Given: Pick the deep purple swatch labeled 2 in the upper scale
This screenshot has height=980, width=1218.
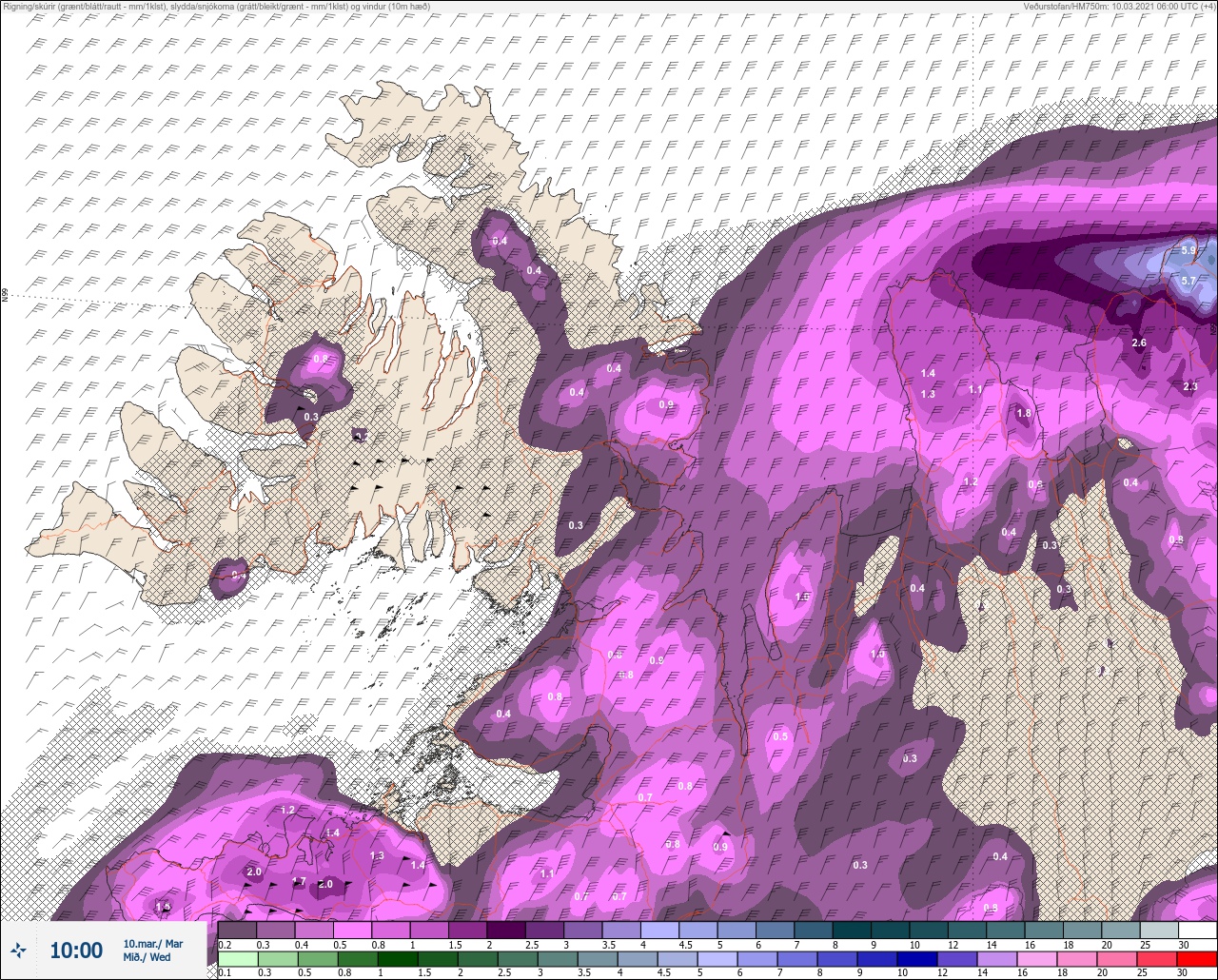Looking at the screenshot, I should tap(506, 930).
